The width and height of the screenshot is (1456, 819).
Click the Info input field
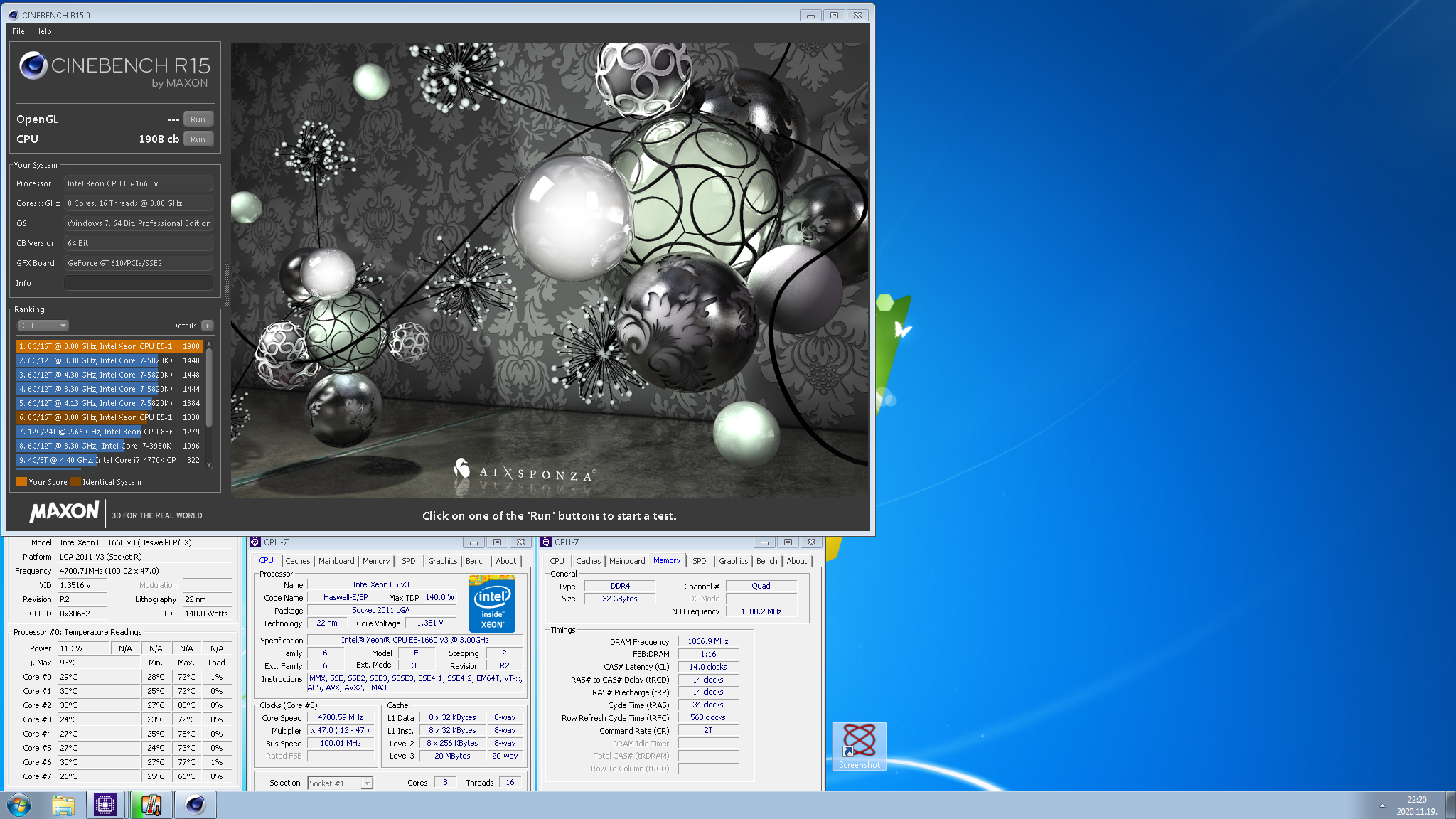139,283
